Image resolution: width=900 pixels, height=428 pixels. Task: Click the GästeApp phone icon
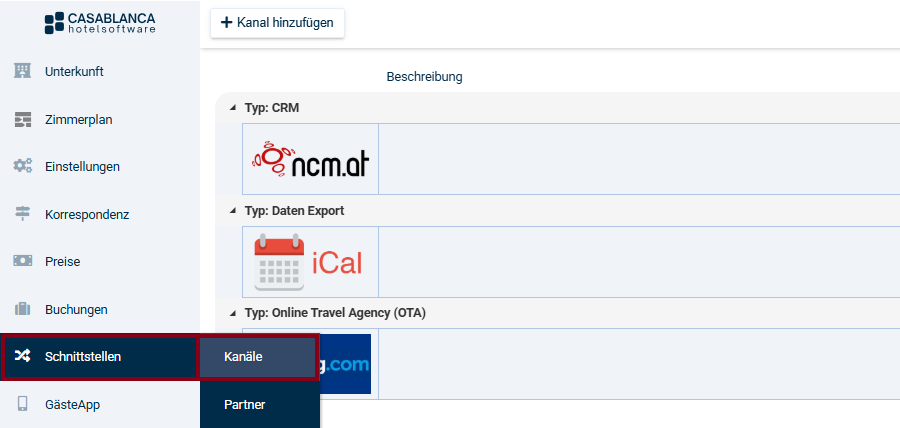click(x=23, y=404)
